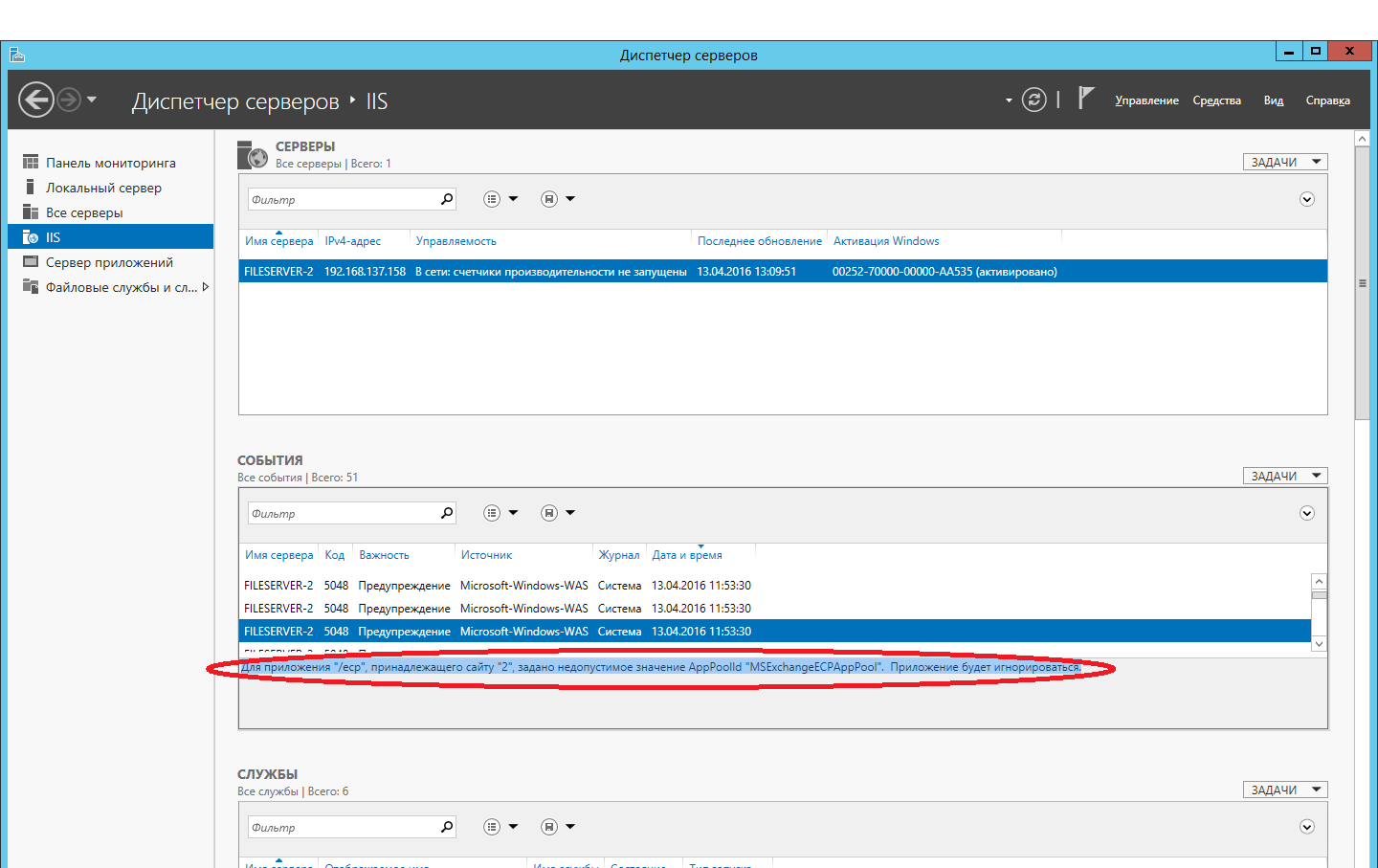Sort by Активация Windows column

coord(886,241)
